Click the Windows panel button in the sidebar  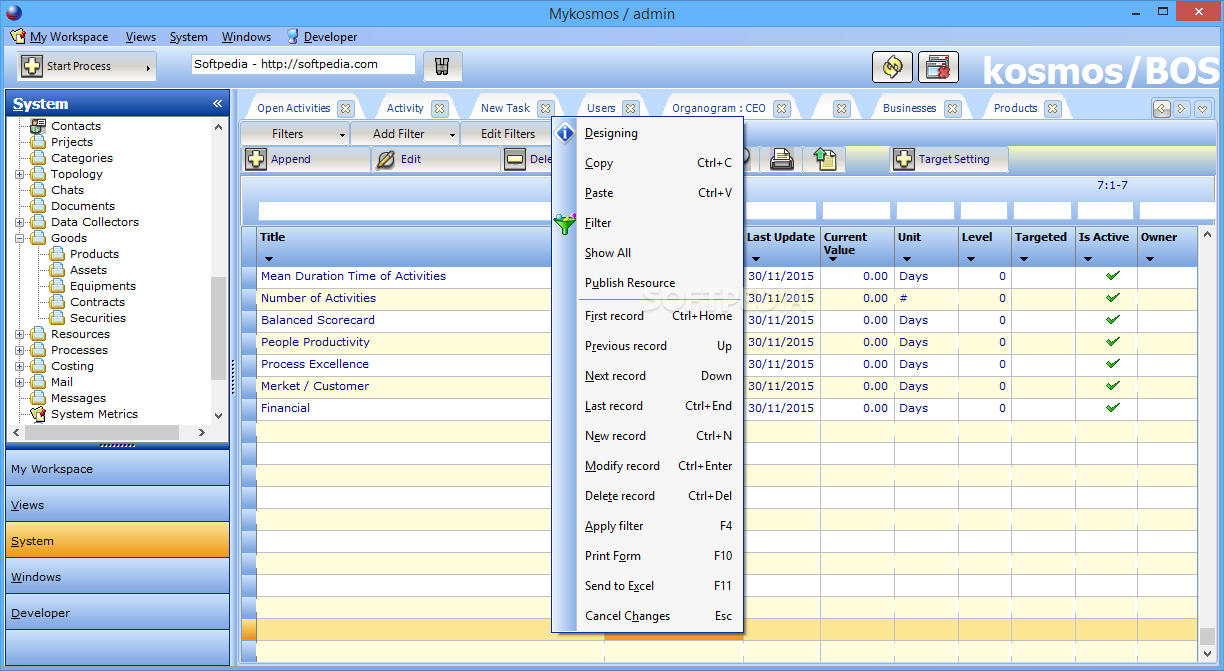pos(117,577)
